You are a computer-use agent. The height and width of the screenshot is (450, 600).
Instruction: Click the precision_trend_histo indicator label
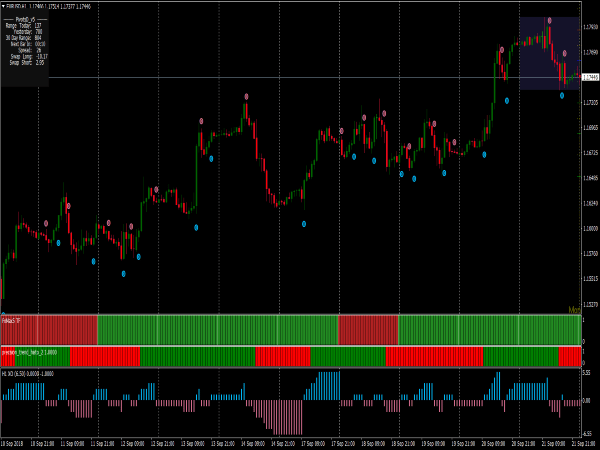[29, 352]
